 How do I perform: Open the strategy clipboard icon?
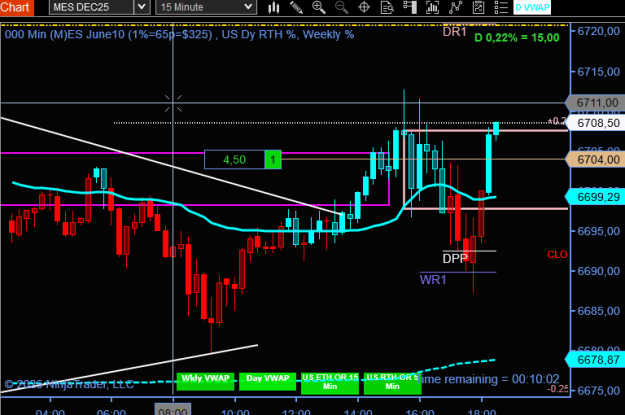tap(478, 7)
